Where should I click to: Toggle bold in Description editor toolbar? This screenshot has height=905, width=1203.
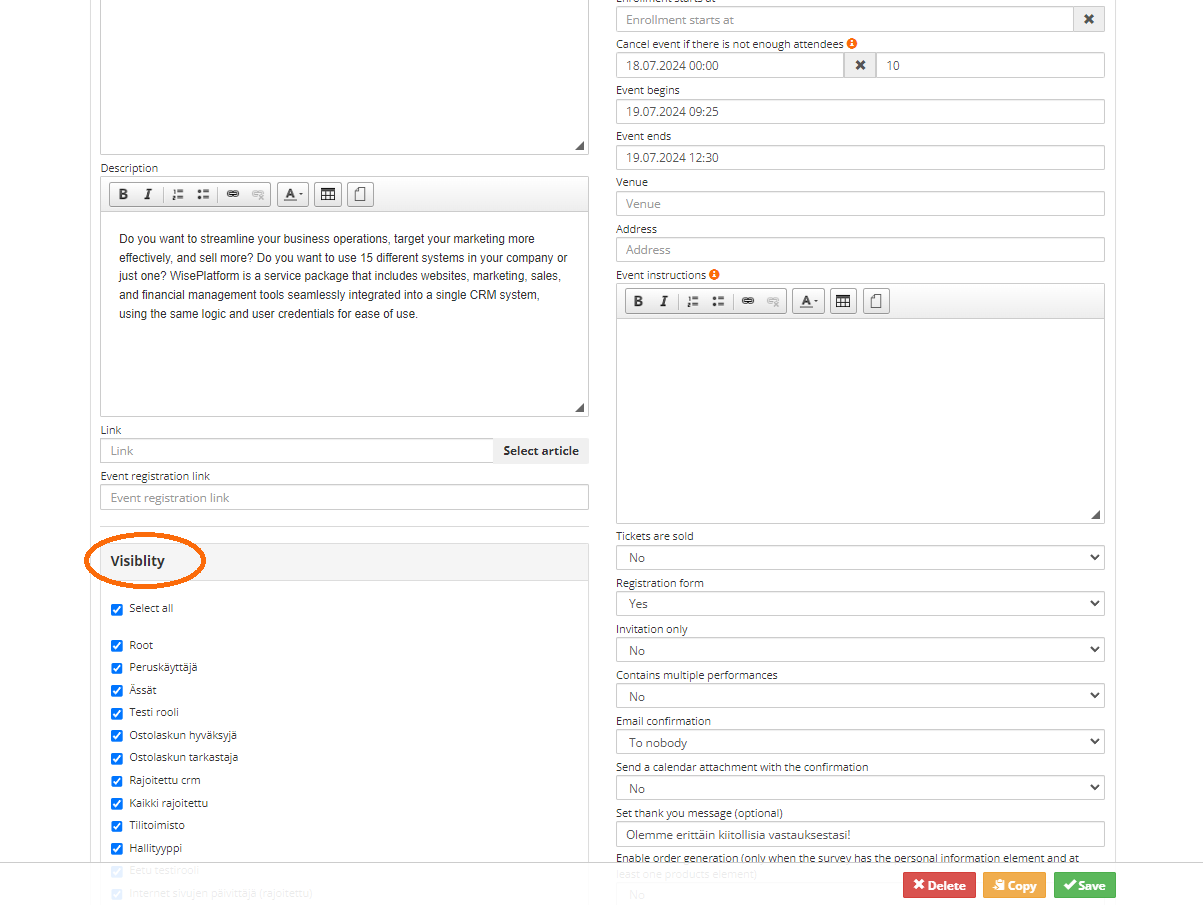point(123,195)
